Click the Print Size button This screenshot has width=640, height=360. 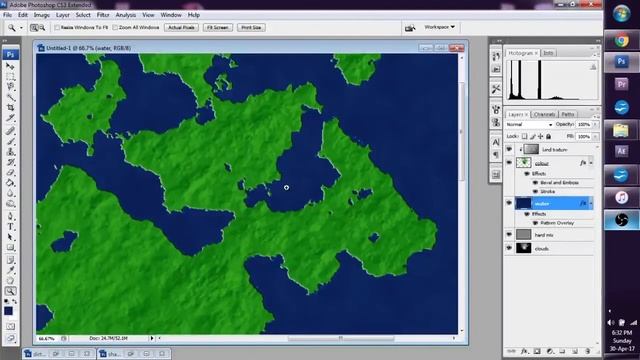(x=251, y=27)
